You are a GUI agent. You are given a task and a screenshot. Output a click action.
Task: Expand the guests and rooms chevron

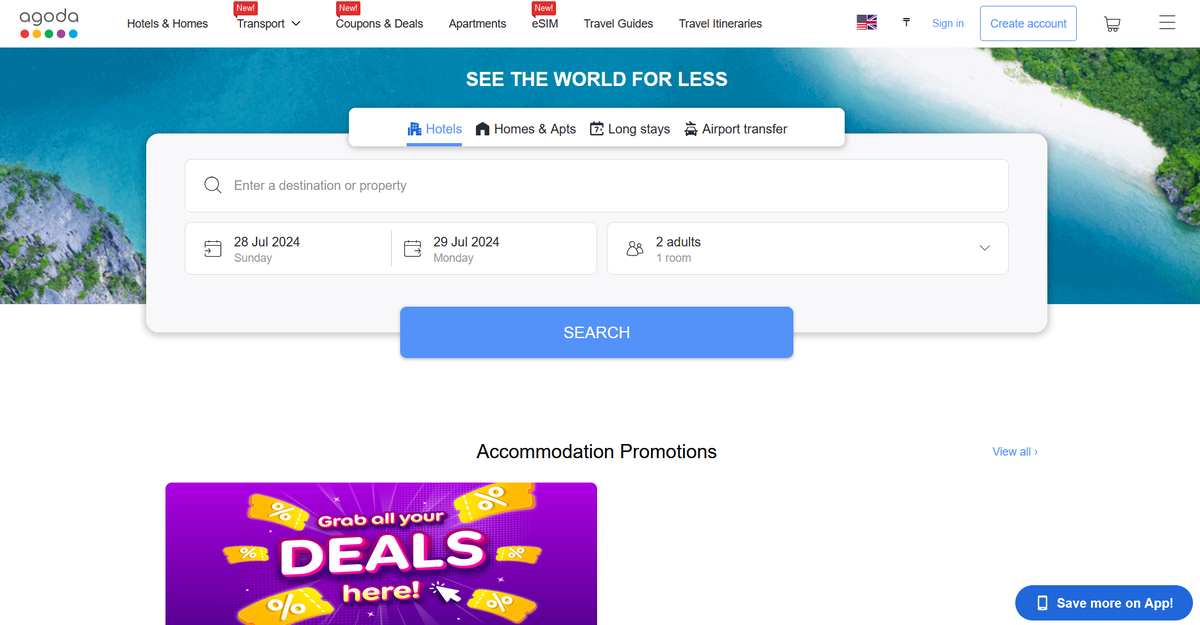(984, 248)
